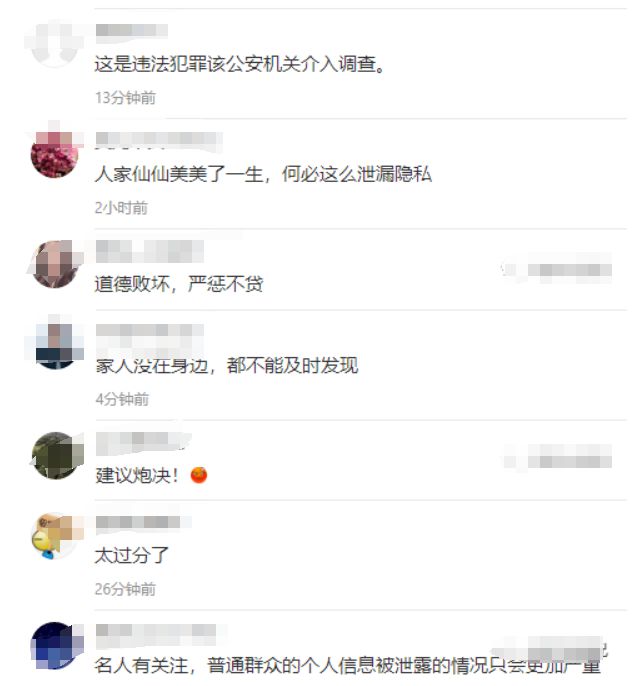Click the flower avatar of second commenter
The width and height of the screenshot is (644, 686).
[x=55, y=154]
